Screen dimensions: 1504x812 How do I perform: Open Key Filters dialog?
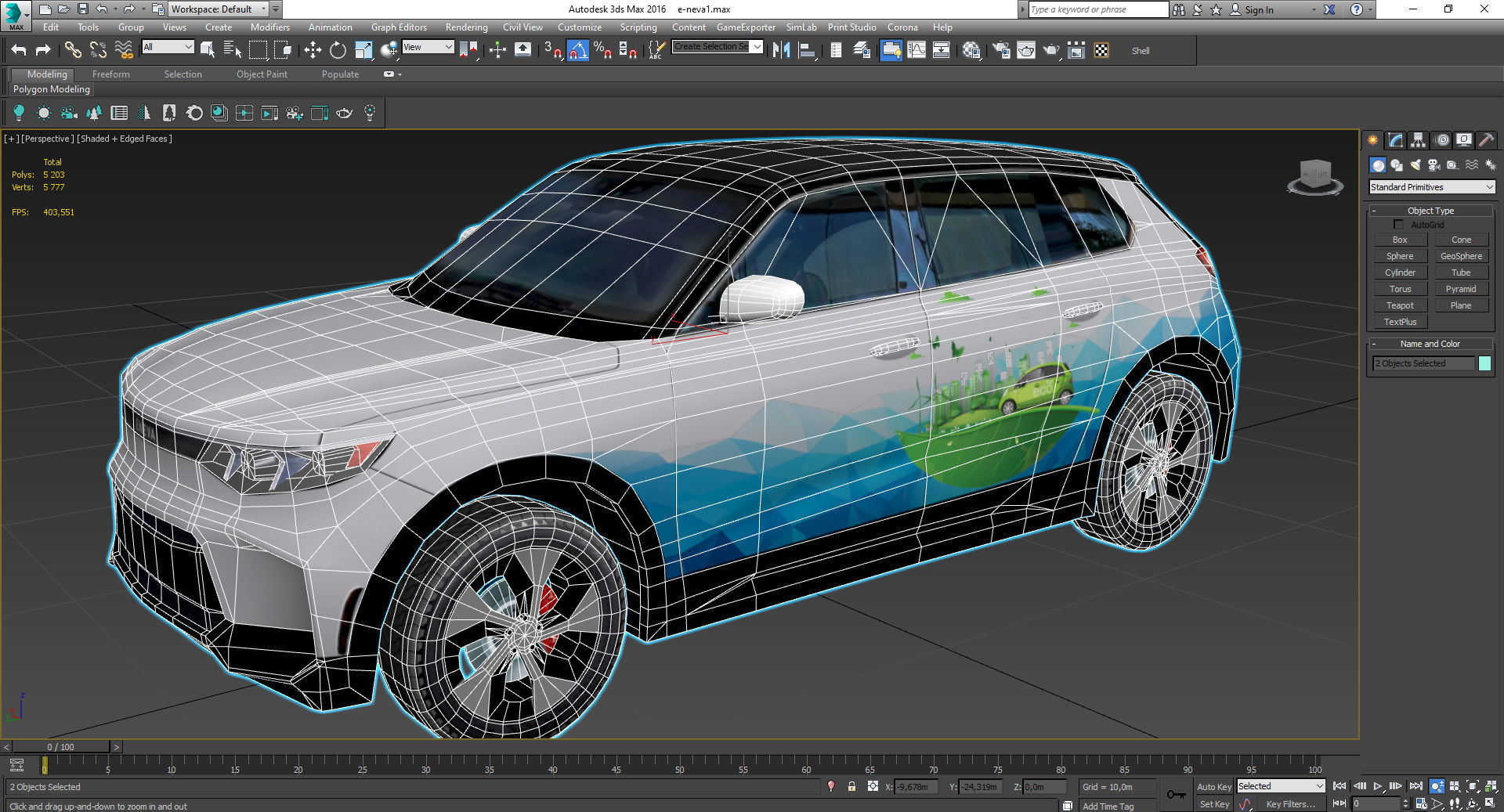pyautogui.click(x=1290, y=804)
